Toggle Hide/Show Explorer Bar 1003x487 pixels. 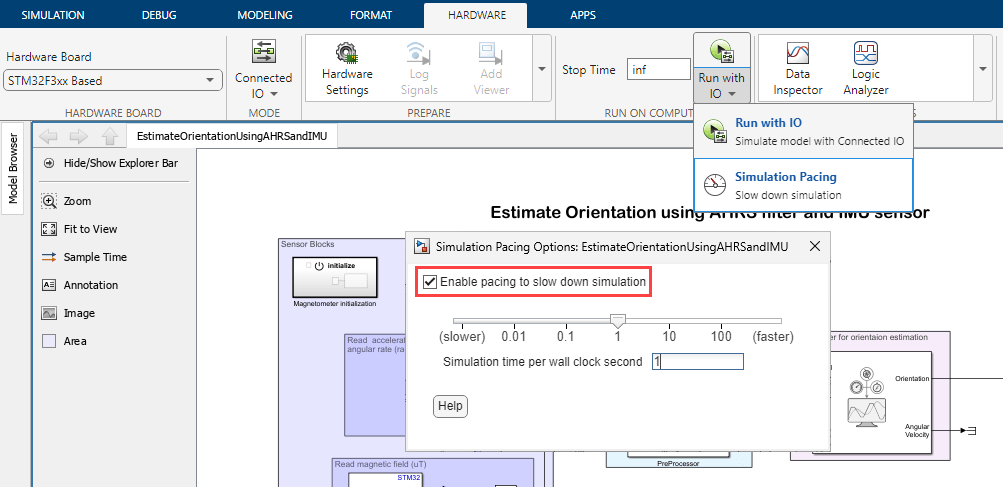tap(49, 162)
